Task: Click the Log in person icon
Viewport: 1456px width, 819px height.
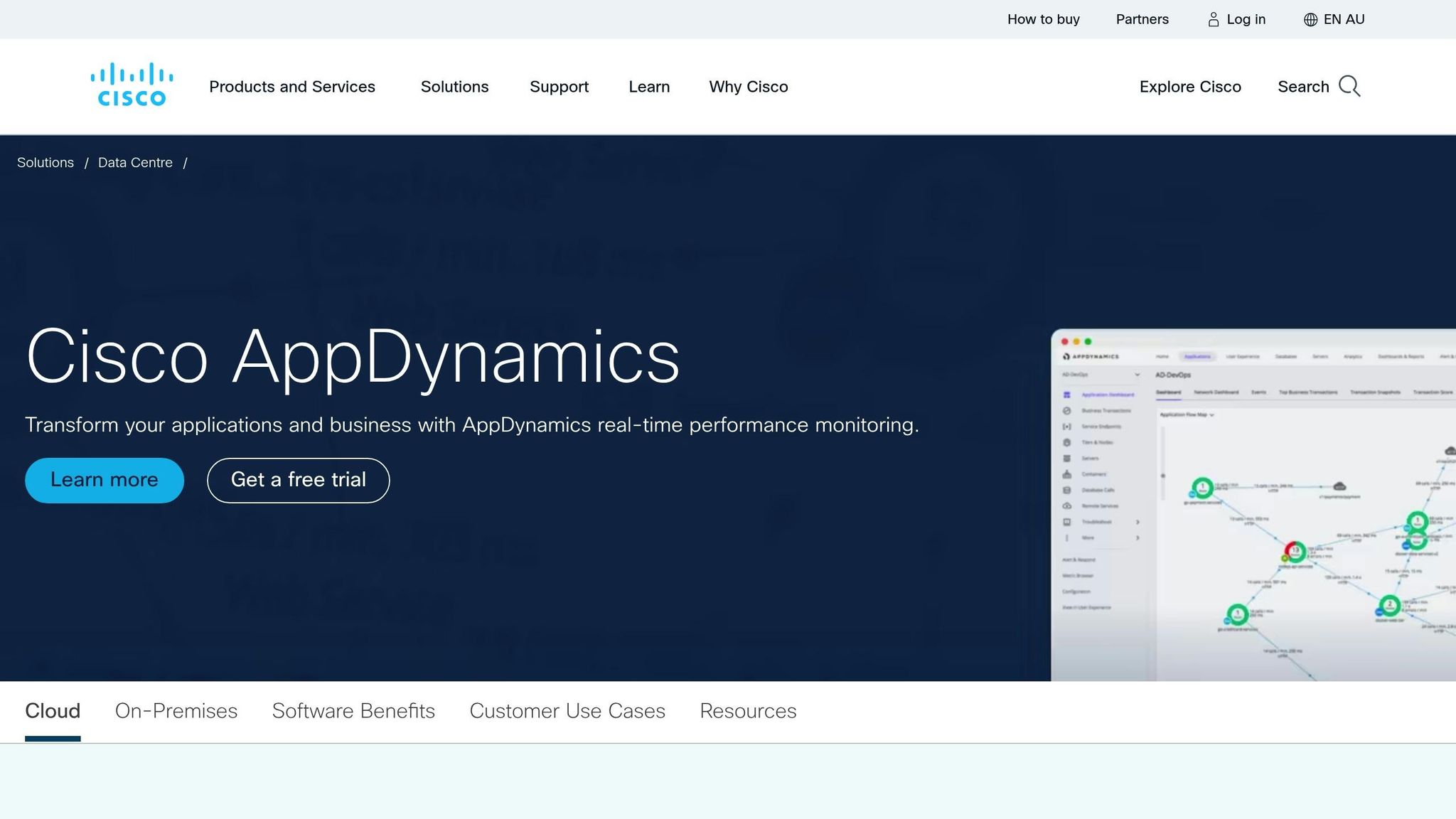Action: click(1212, 19)
